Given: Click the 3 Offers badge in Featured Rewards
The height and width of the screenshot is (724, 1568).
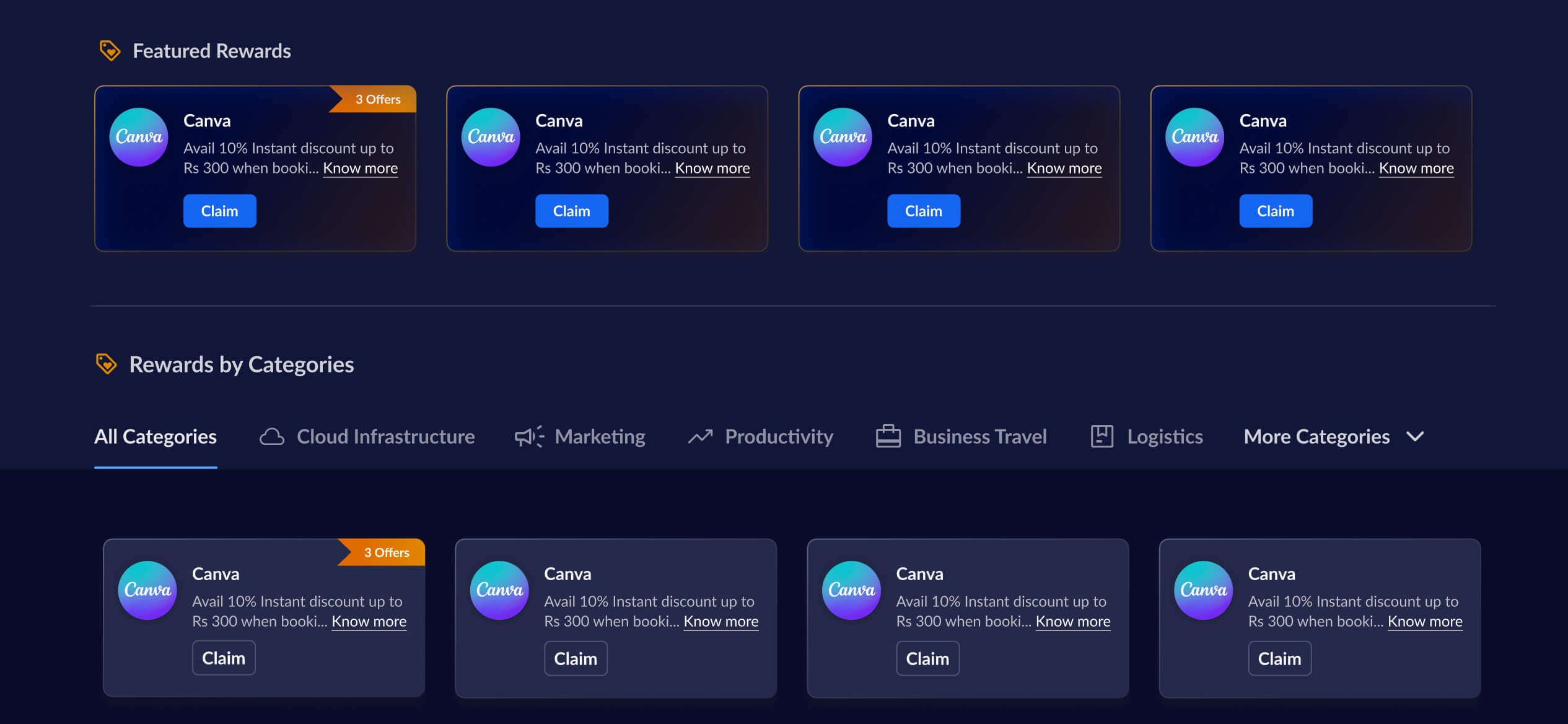Looking at the screenshot, I should click(x=373, y=99).
